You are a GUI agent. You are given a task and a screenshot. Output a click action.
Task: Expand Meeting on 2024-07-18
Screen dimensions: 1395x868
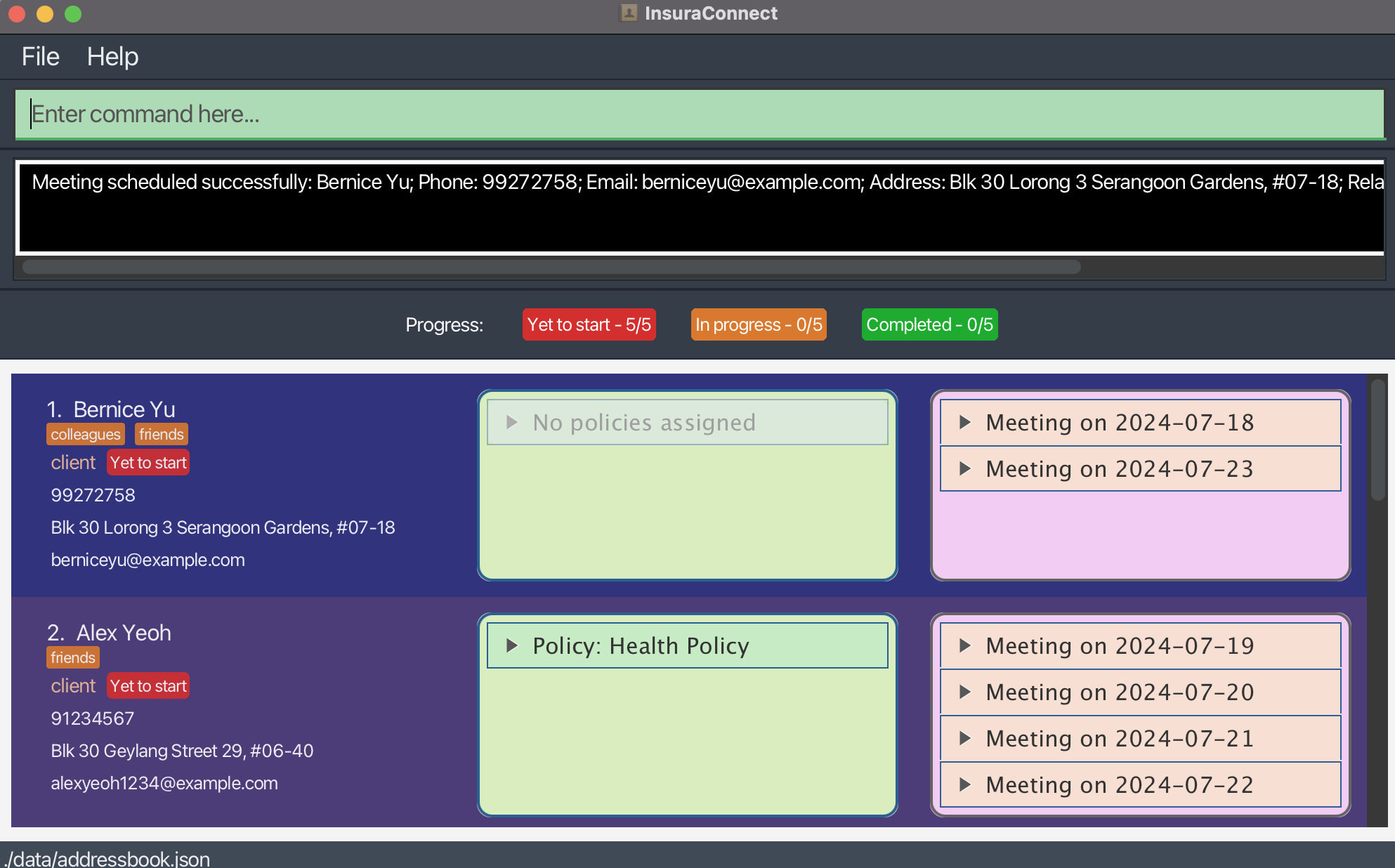tap(1140, 423)
